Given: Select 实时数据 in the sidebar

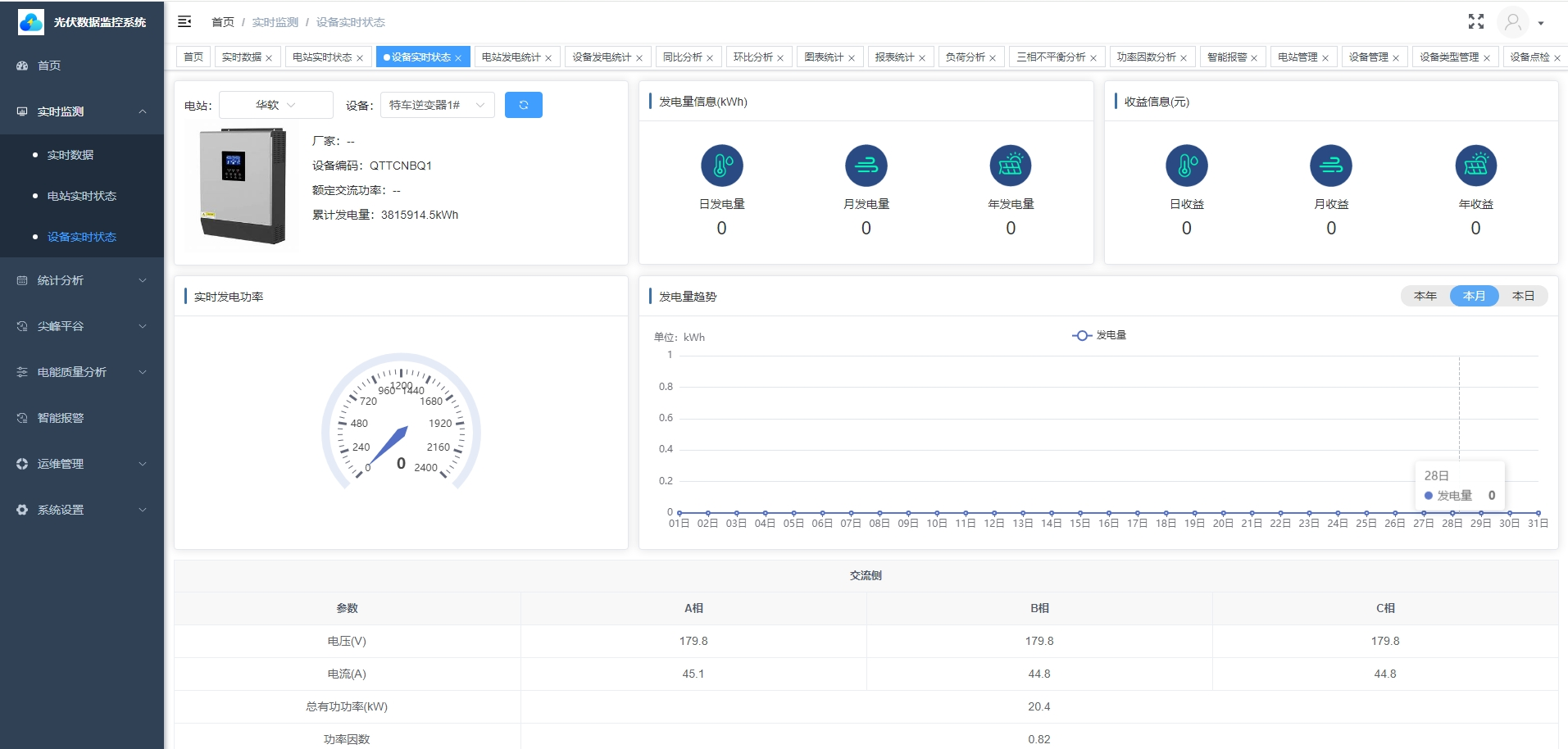Looking at the screenshot, I should [x=70, y=155].
